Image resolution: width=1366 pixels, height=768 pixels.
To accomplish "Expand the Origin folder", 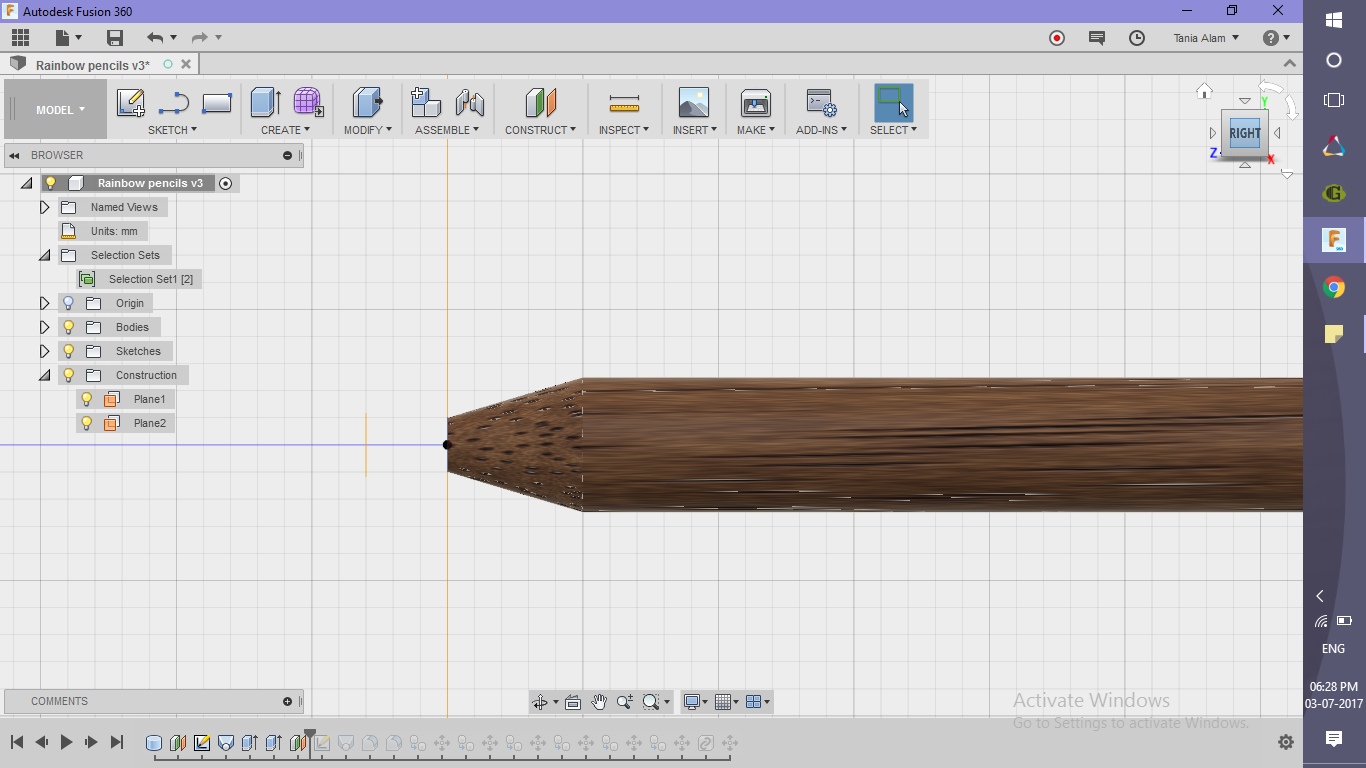I will tap(44, 303).
